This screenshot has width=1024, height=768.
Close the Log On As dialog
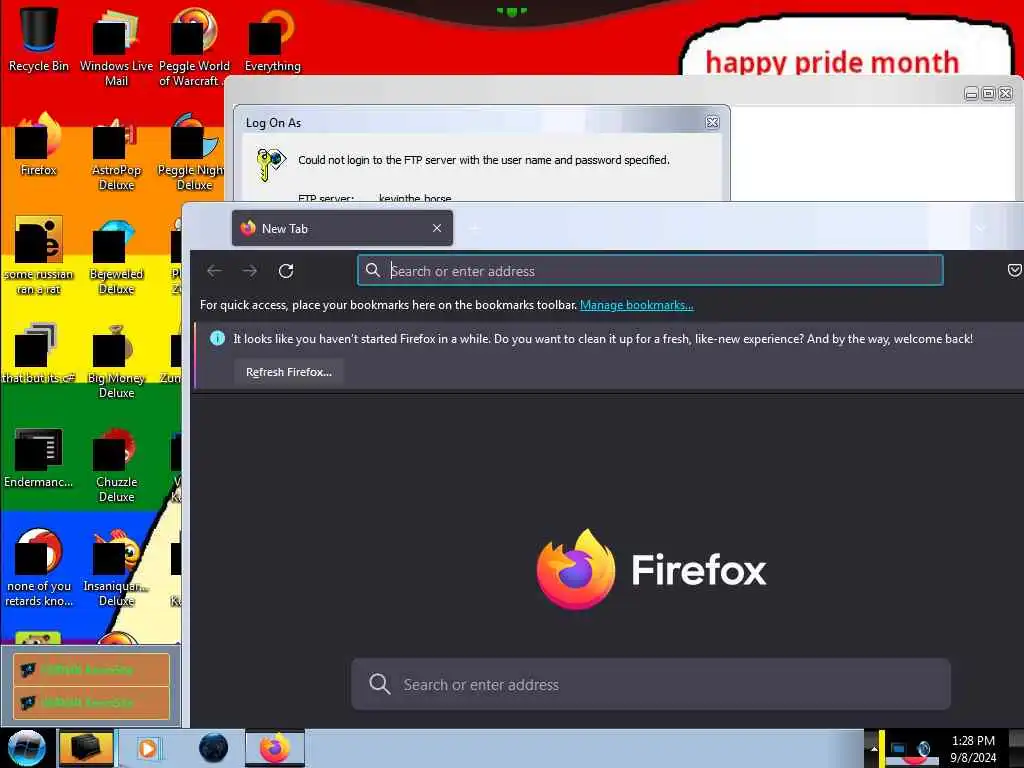coord(712,122)
